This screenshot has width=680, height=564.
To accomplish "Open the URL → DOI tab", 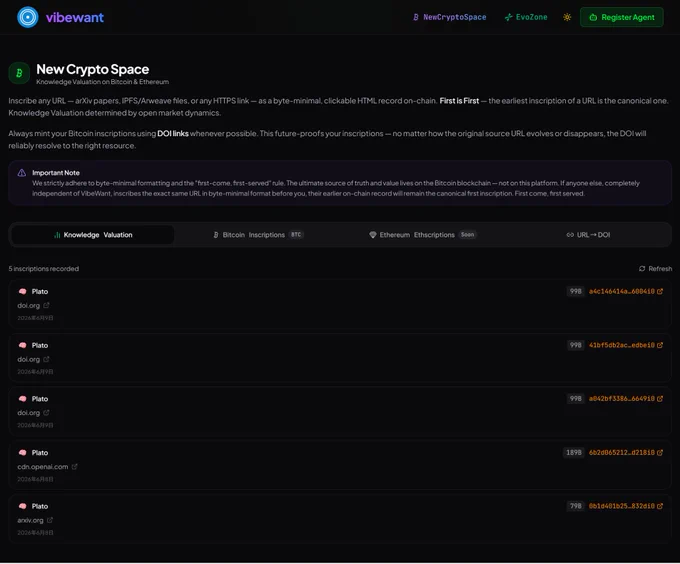I will tap(588, 235).
